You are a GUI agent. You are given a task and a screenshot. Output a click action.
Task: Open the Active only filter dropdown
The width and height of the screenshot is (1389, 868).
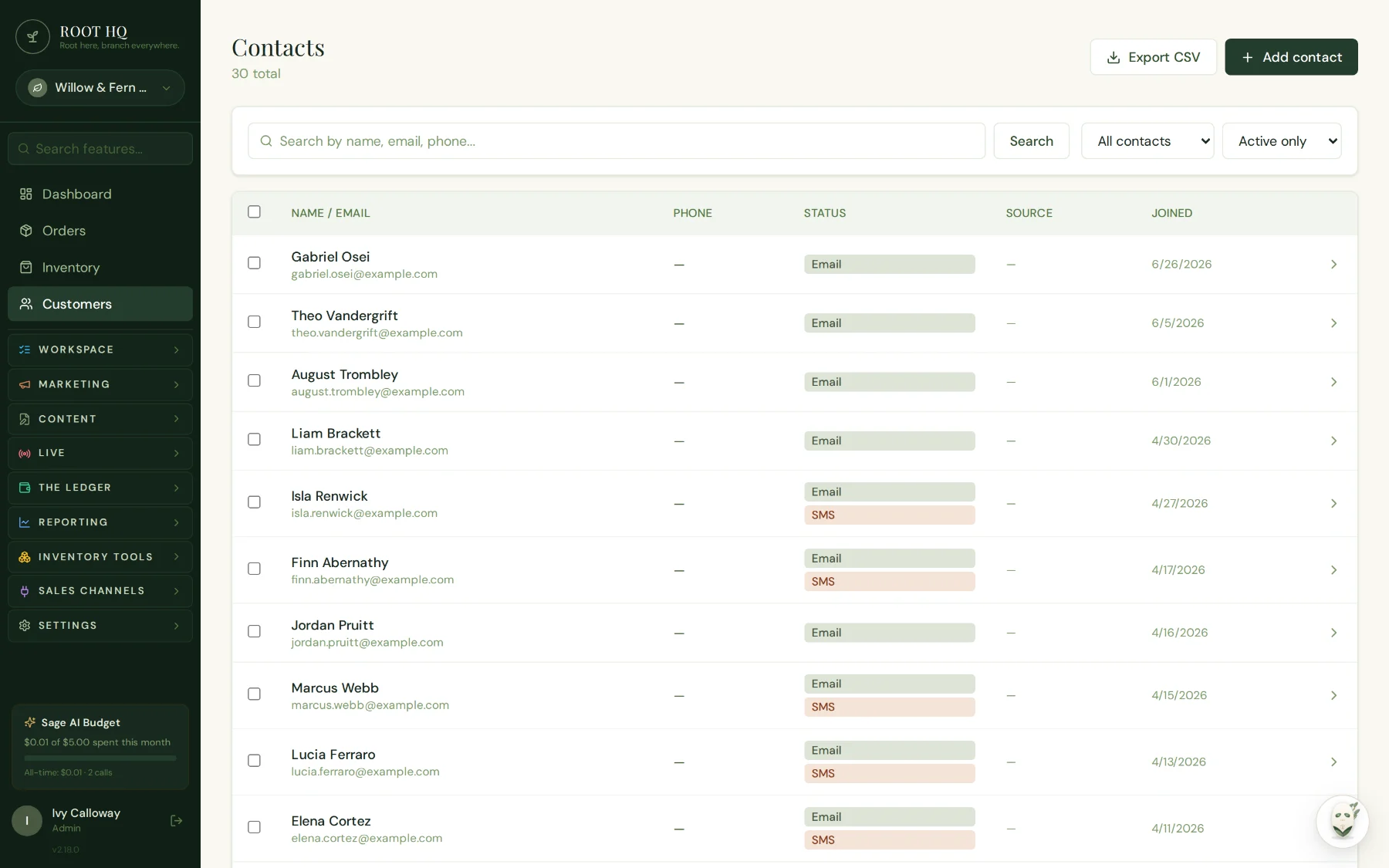(x=1282, y=141)
